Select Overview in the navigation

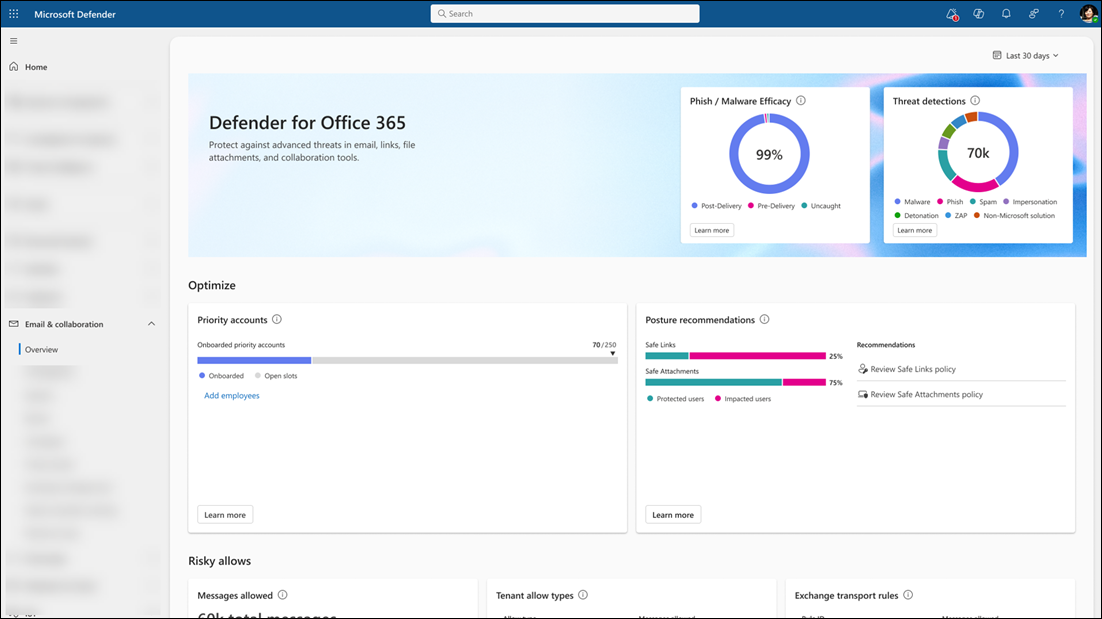coord(41,349)
